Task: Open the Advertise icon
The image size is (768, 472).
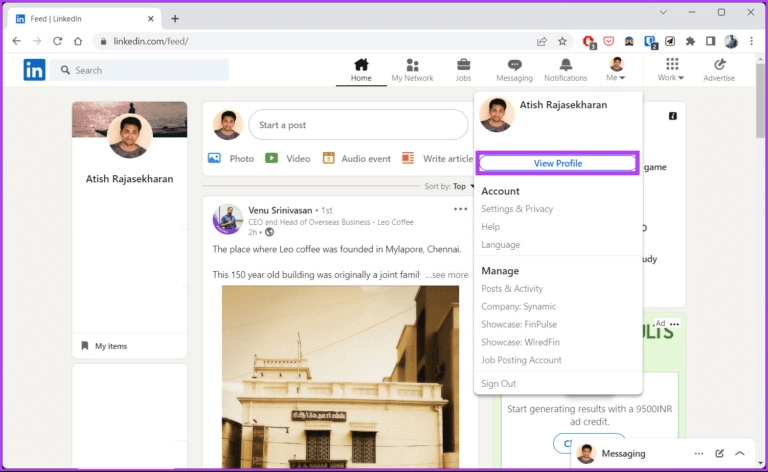Action: [719, 70]
